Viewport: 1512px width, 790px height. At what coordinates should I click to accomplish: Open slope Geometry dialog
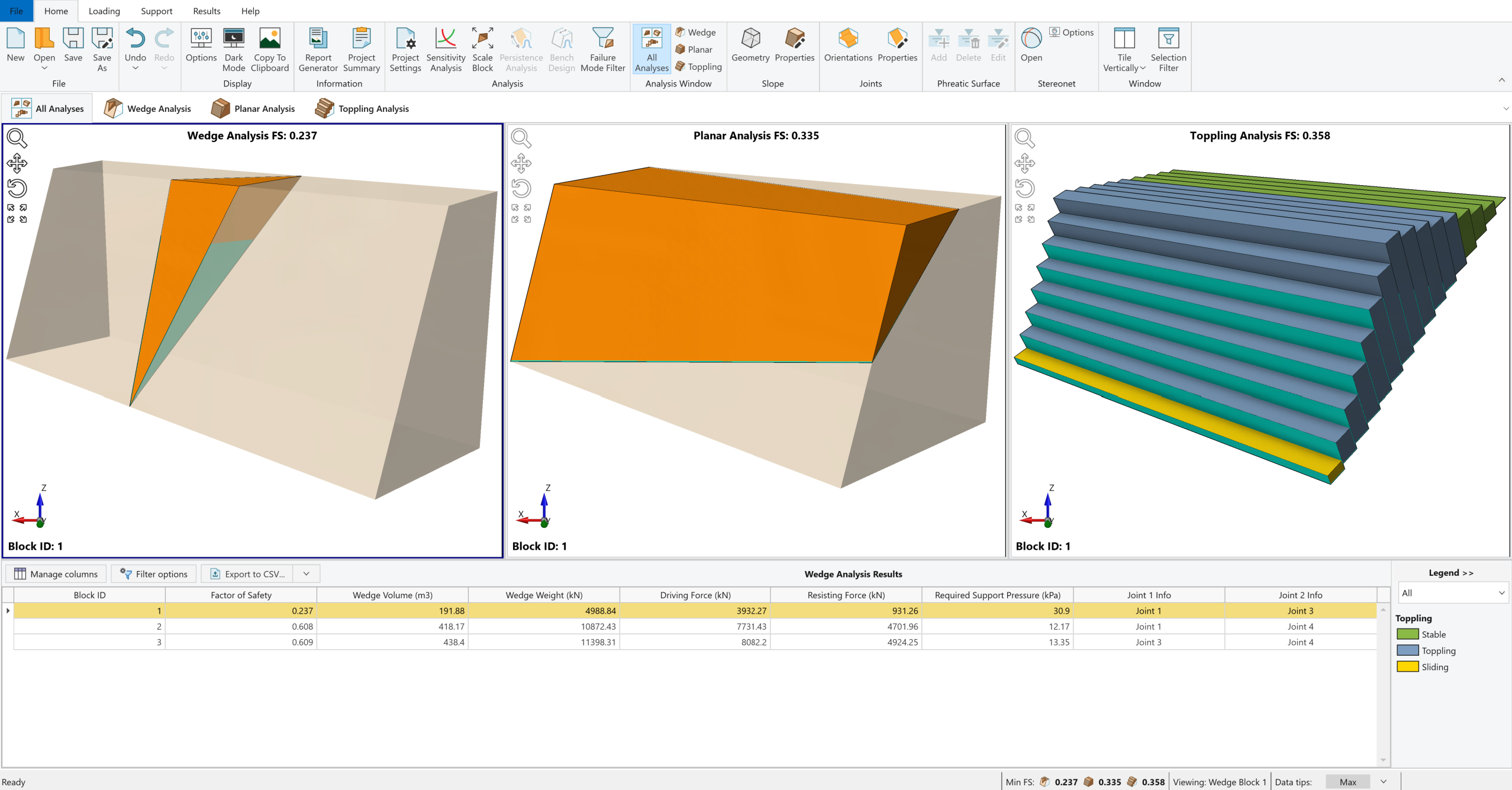point(750,44)
